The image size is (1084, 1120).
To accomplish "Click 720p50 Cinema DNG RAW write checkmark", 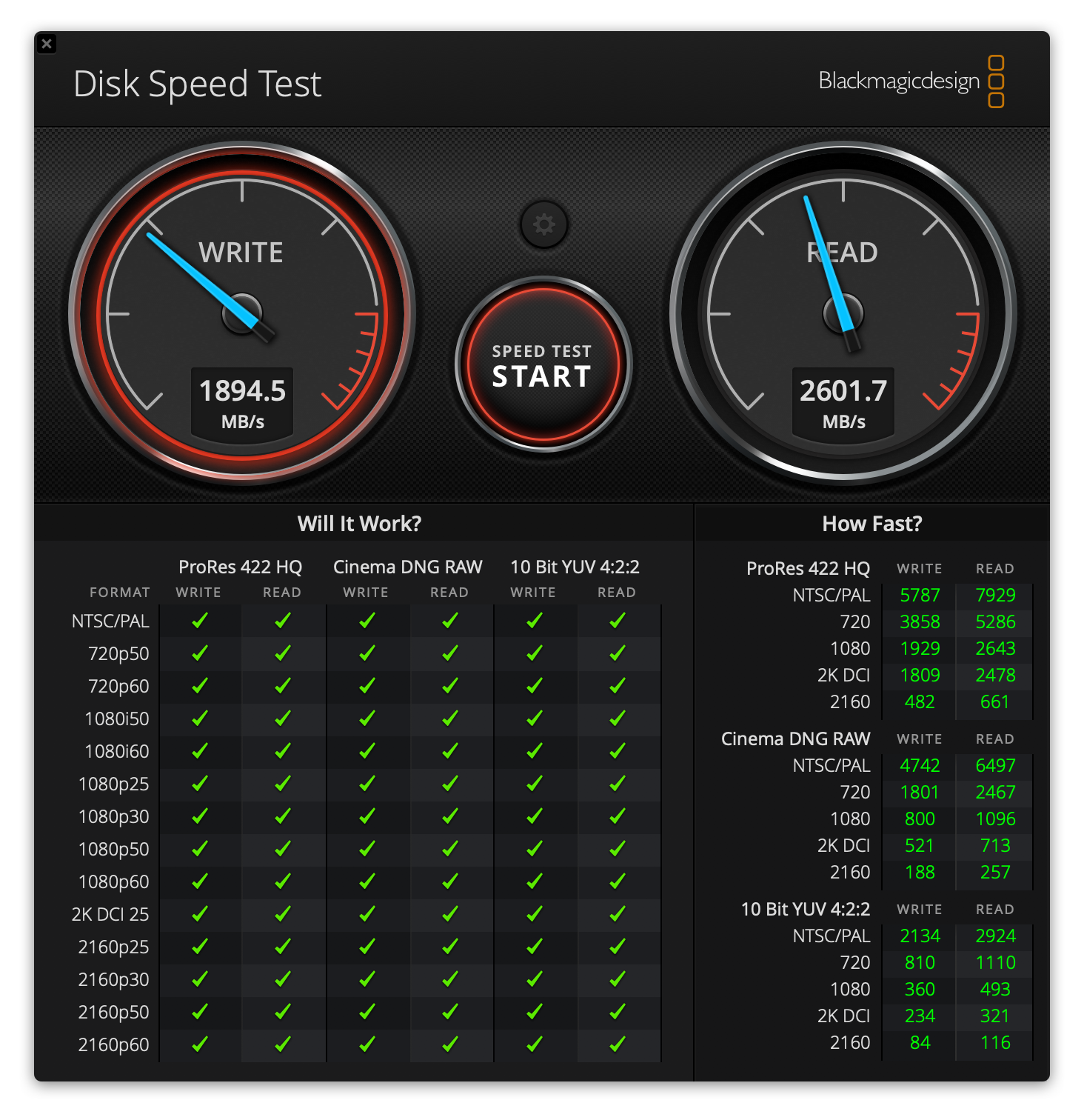I will coord(367,653).
